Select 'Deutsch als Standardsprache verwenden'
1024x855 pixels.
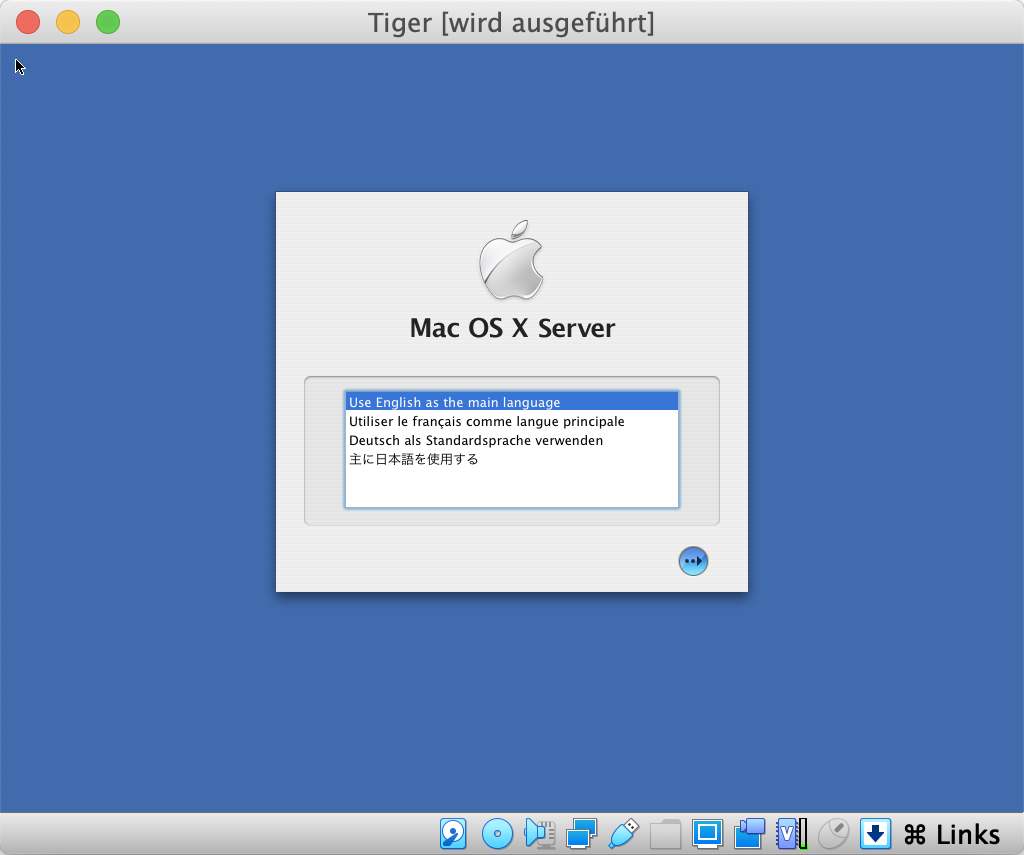click(511, 440)
